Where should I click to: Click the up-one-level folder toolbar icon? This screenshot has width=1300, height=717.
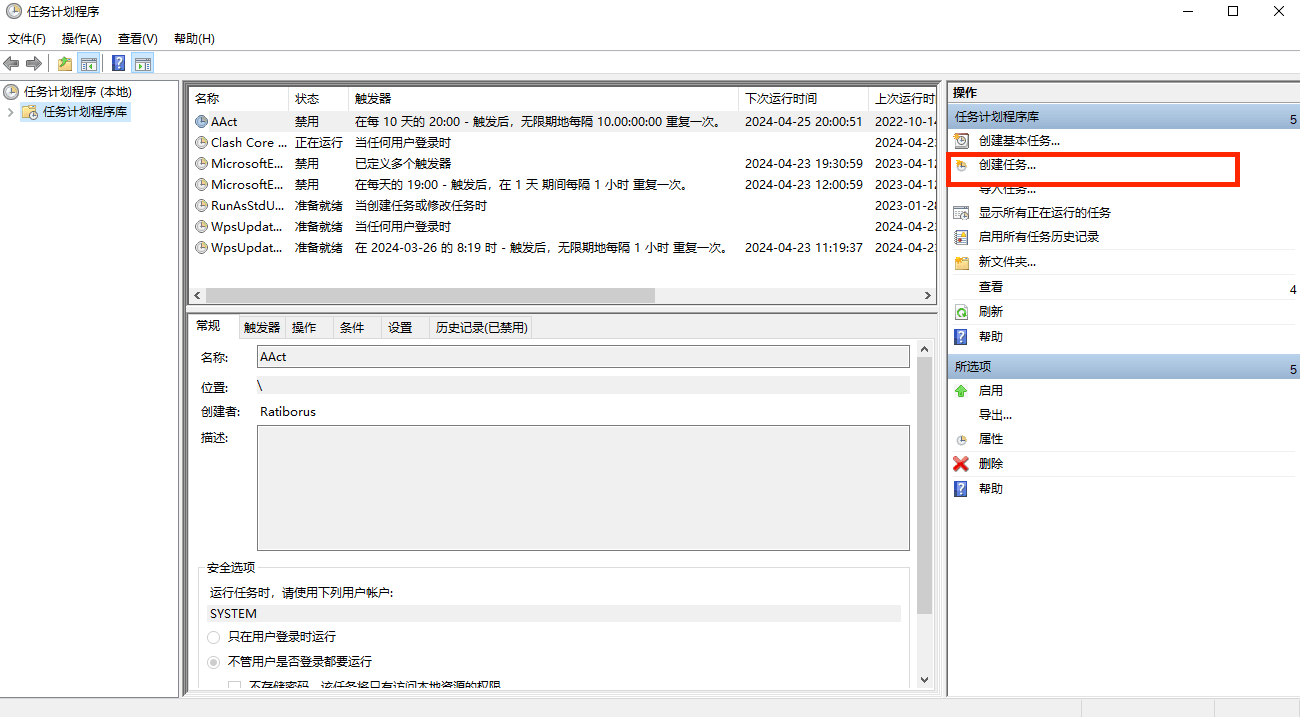point(64,63)
